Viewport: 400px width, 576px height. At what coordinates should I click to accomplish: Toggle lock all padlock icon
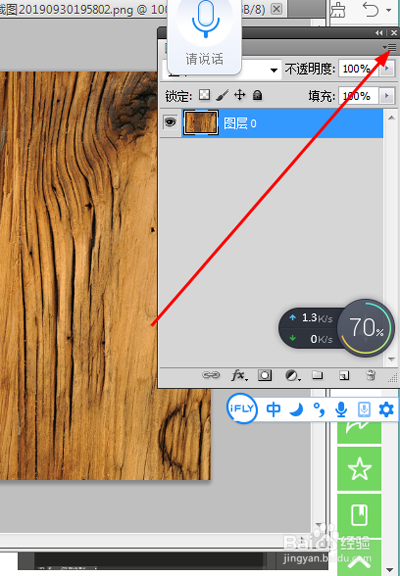(x=257, y=95)
